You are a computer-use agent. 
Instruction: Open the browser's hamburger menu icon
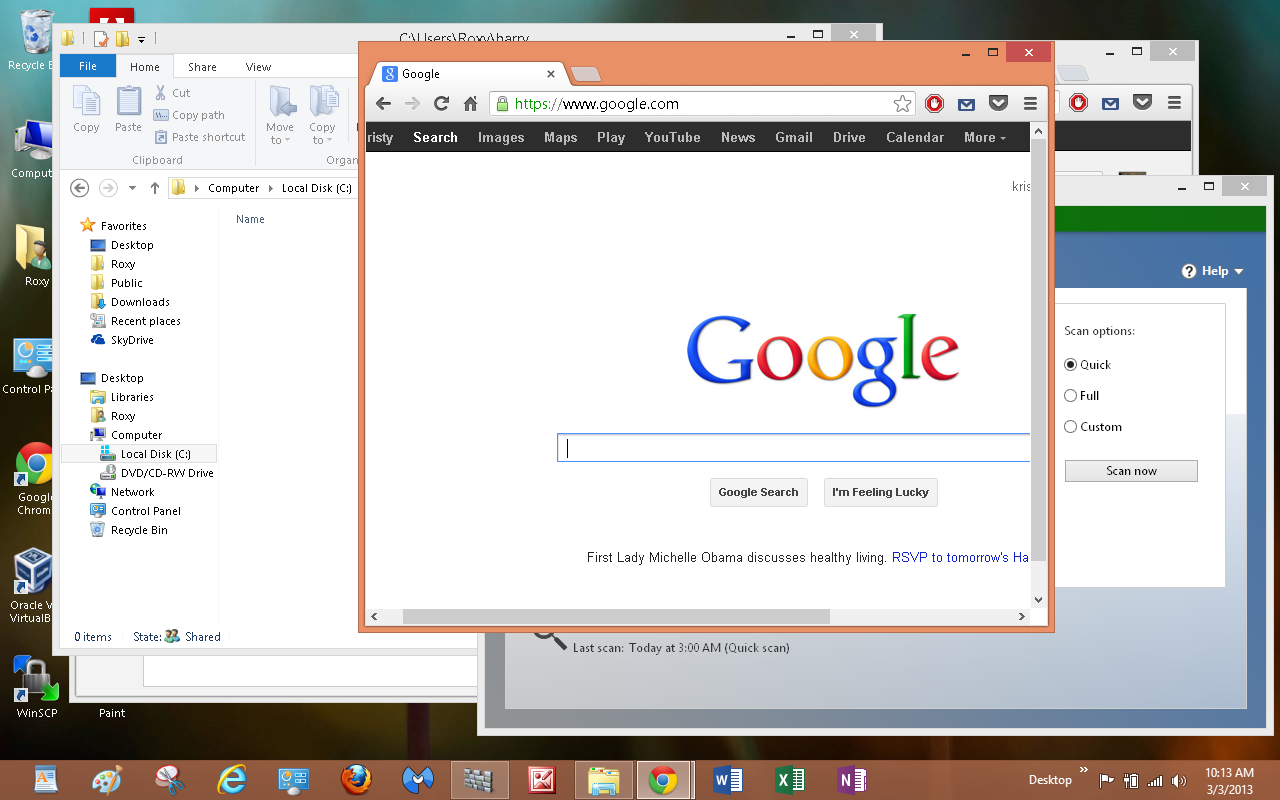click(x=1031, y=103)
